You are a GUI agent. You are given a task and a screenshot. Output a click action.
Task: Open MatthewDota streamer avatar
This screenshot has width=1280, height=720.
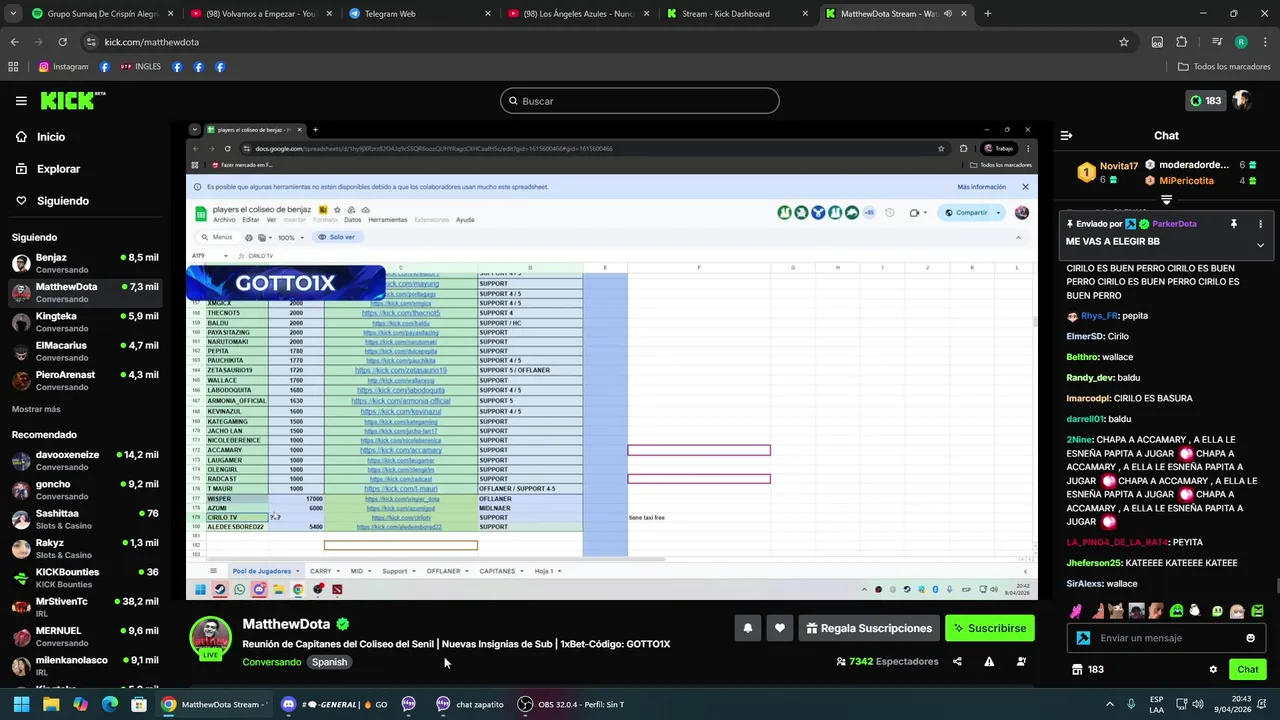(211, 638)
